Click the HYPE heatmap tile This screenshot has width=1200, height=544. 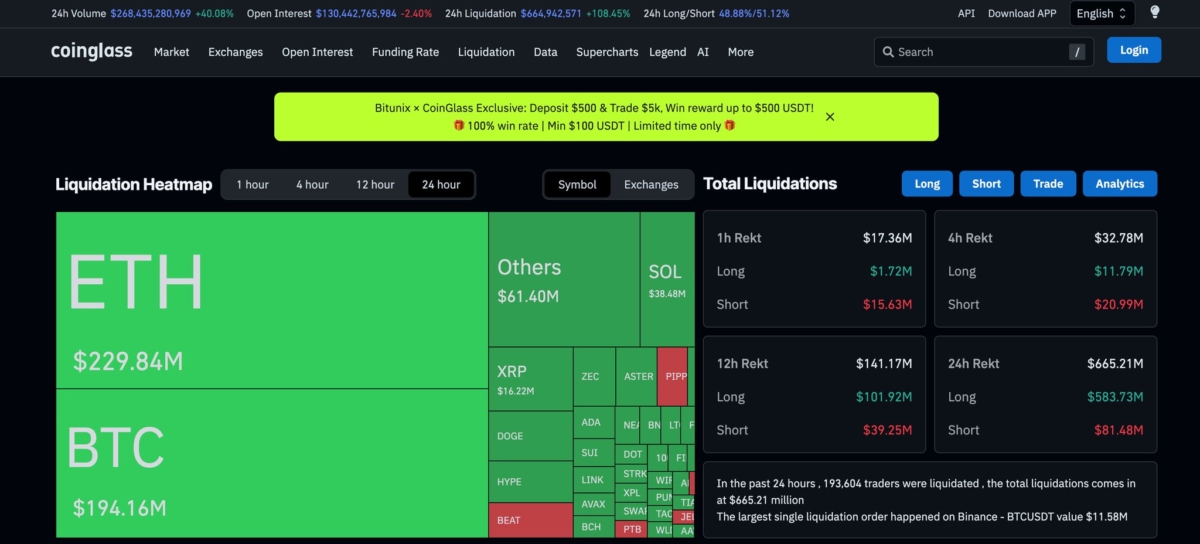[530, 481]
